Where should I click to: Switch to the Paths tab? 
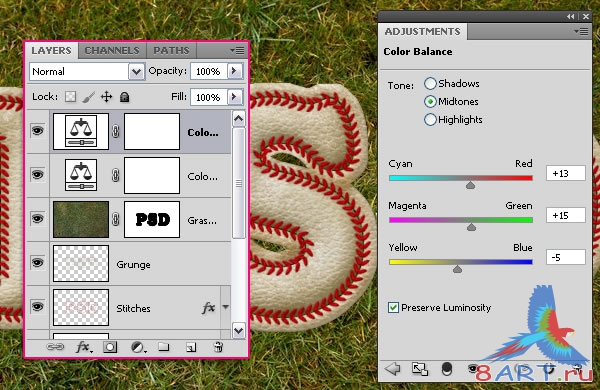[x=171, y=51]
